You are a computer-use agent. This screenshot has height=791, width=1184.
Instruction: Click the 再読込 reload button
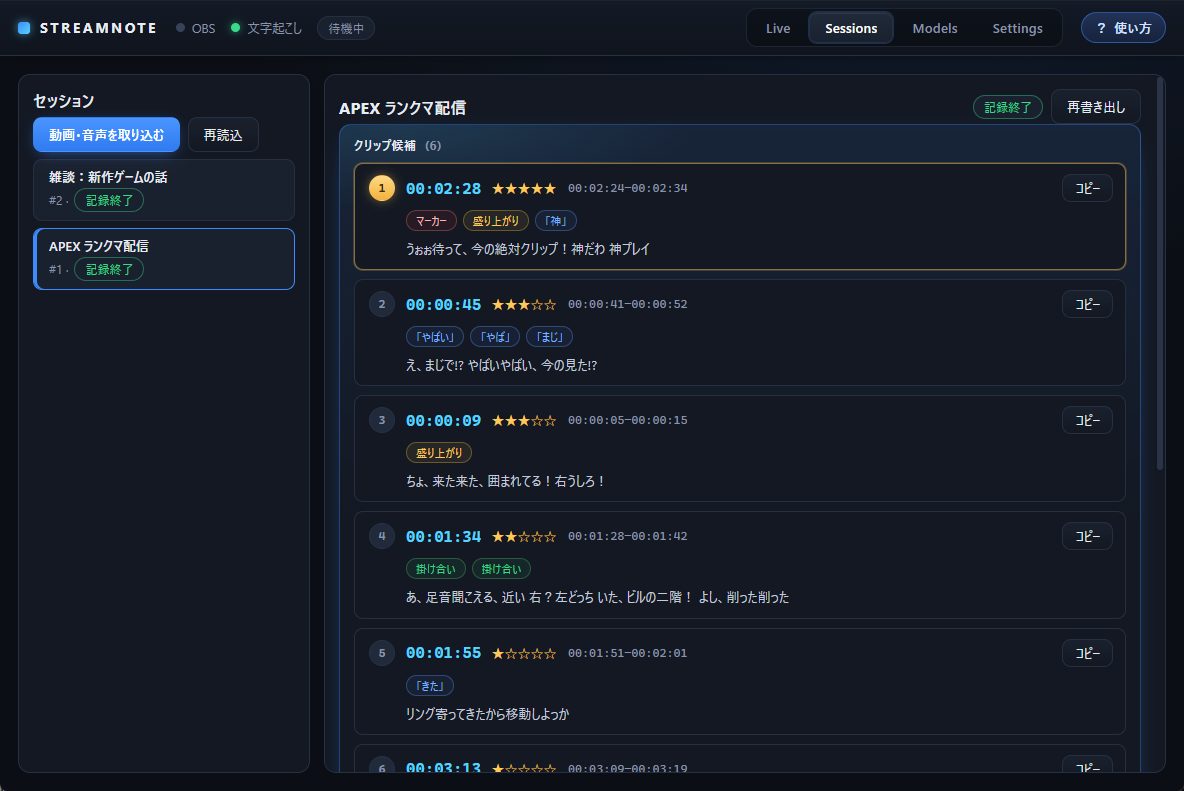223,134
